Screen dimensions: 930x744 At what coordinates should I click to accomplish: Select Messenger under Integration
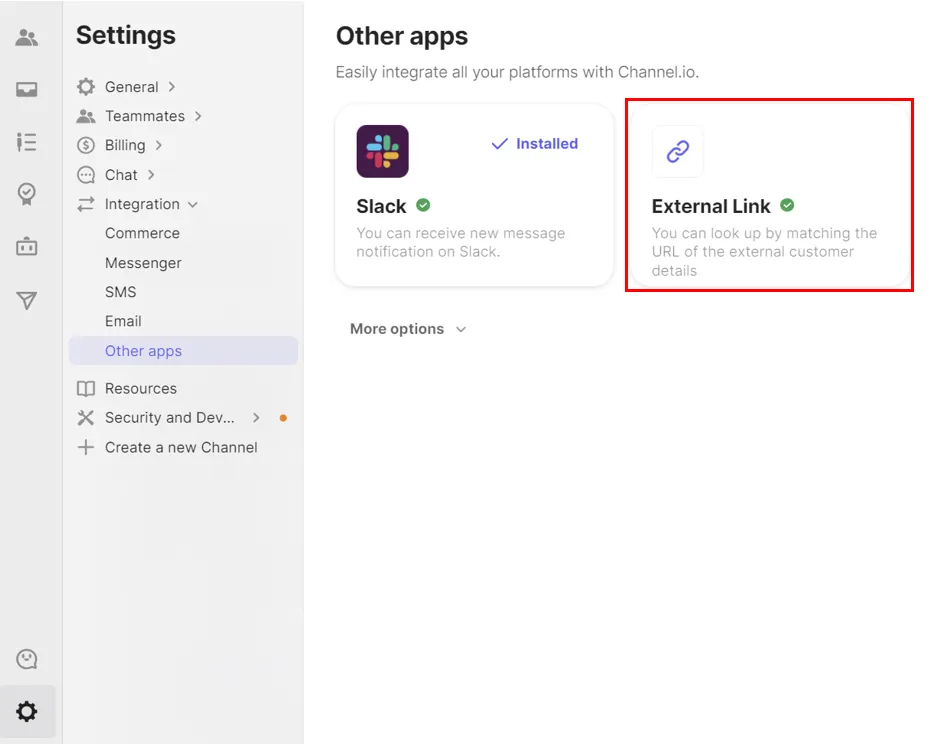[x=143, y=263]
